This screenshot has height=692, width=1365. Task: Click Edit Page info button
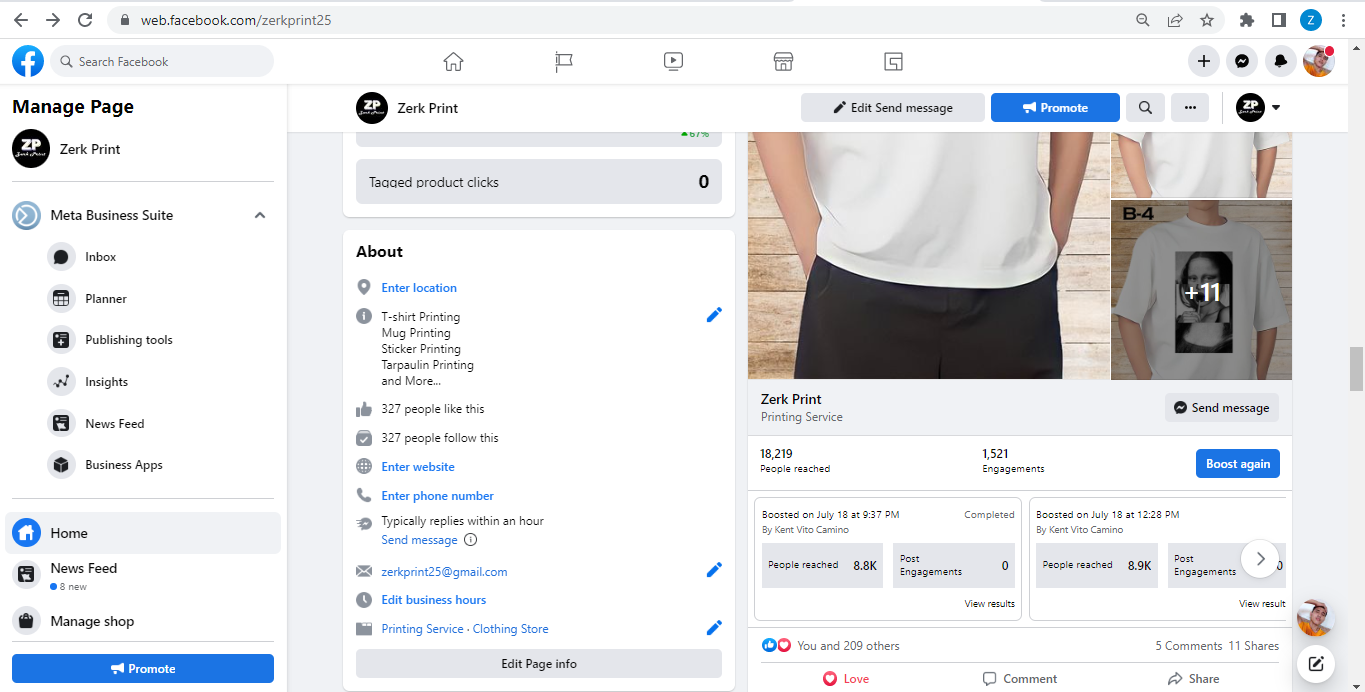[539, 664]
